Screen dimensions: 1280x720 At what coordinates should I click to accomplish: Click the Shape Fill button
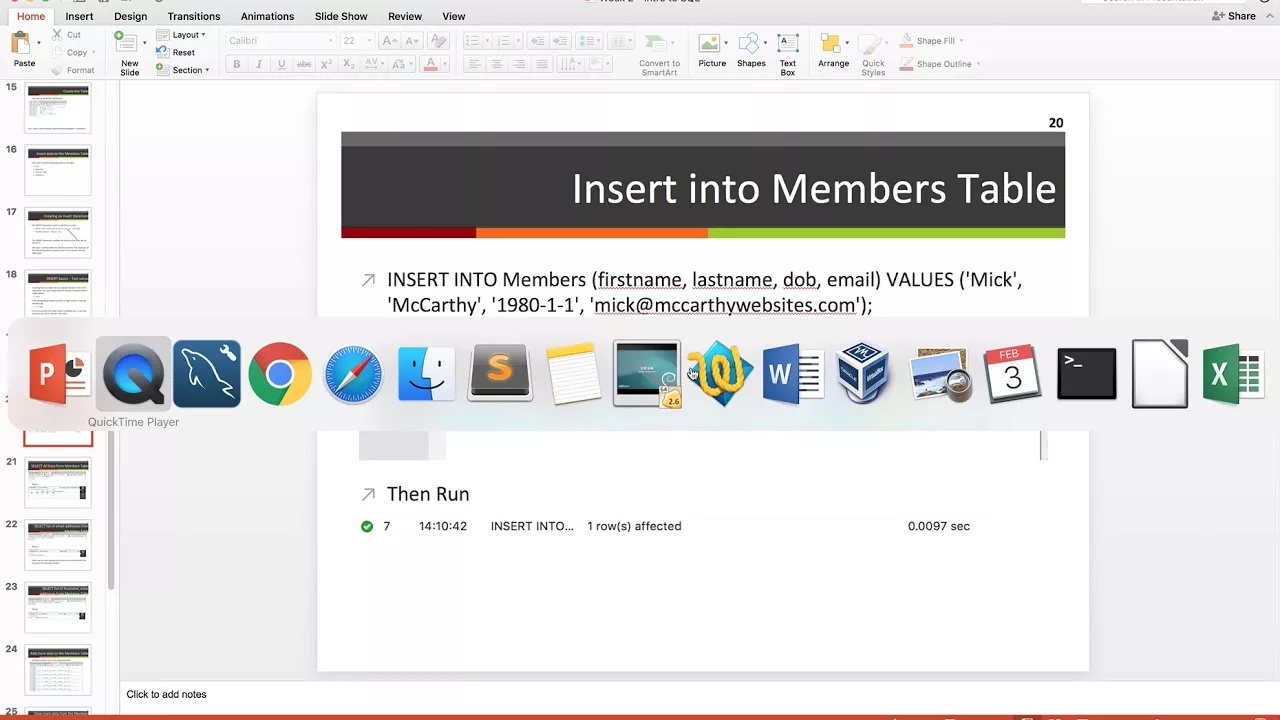(x=927, y=41)
